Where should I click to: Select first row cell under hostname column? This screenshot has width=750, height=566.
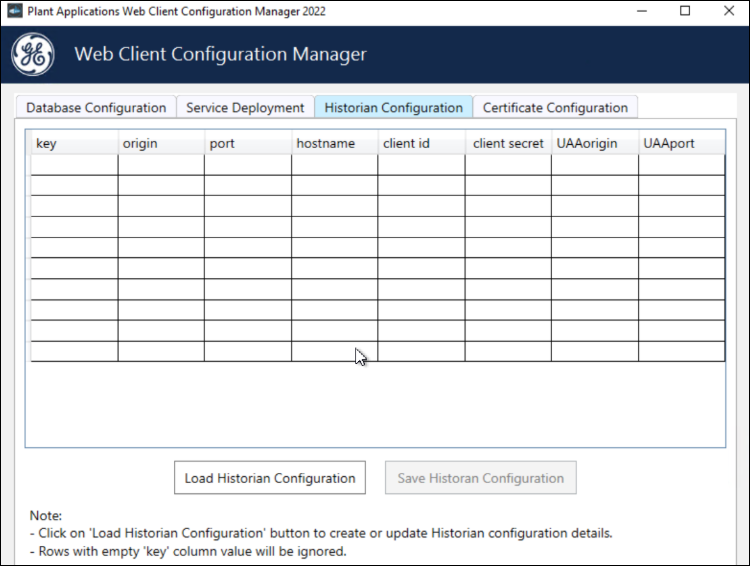(335, 165)
